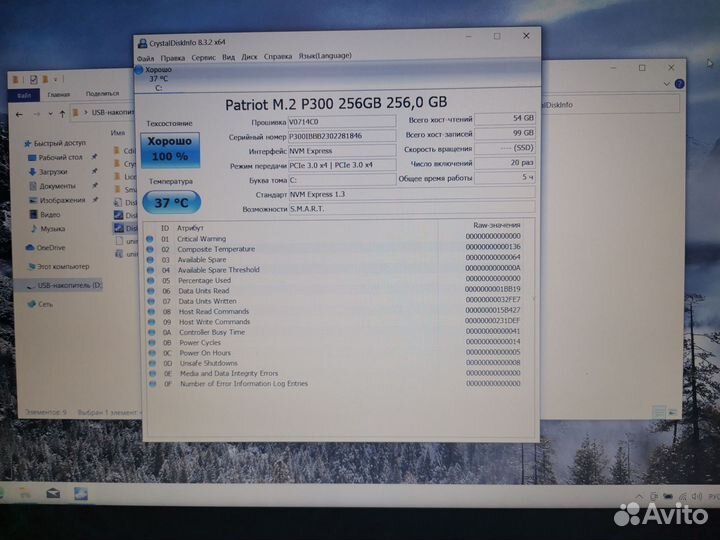Select the Host Read Commands row

pos(334,311)
